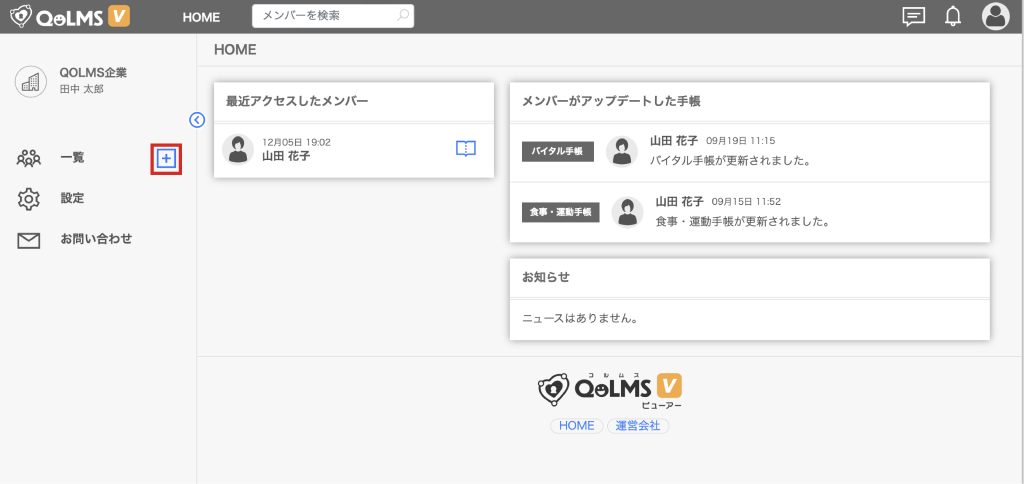
Task: Open the 一覧 sidebar menu item
Action: (x=72, y=158)
